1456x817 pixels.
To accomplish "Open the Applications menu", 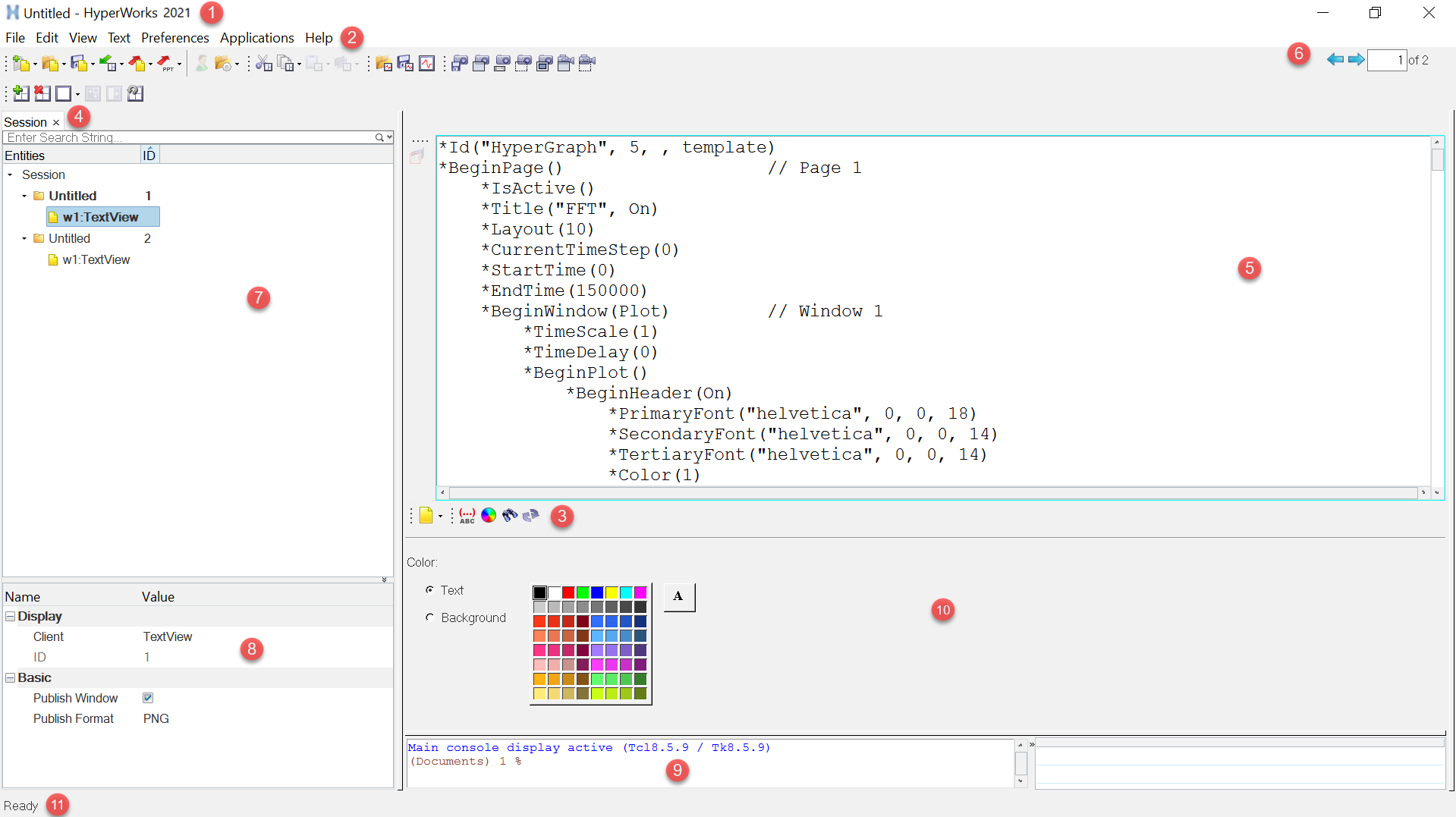I will tap(256, 38).
